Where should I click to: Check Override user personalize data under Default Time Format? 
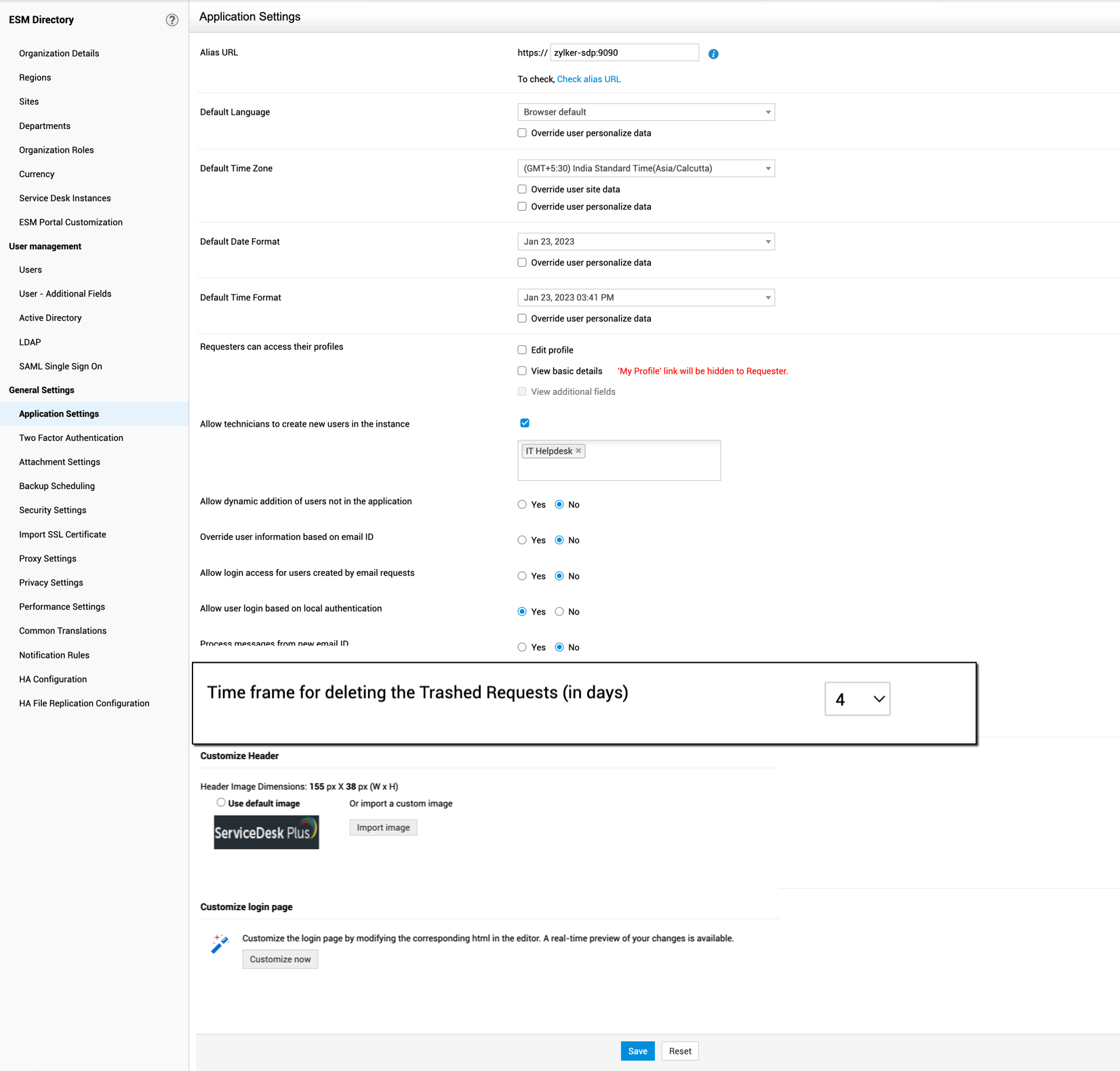tap(522, 319)
